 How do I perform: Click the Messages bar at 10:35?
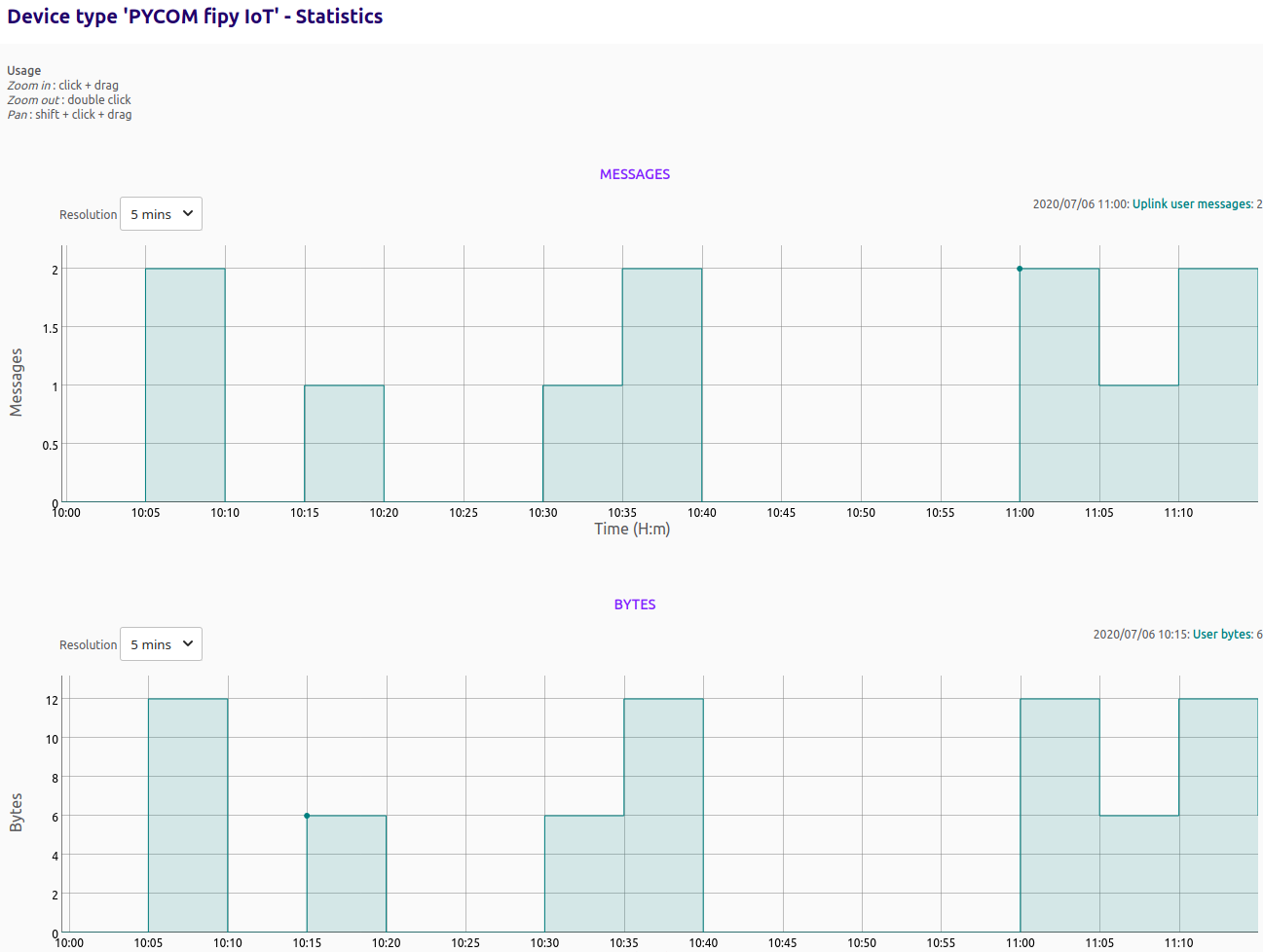pos(662,385)
